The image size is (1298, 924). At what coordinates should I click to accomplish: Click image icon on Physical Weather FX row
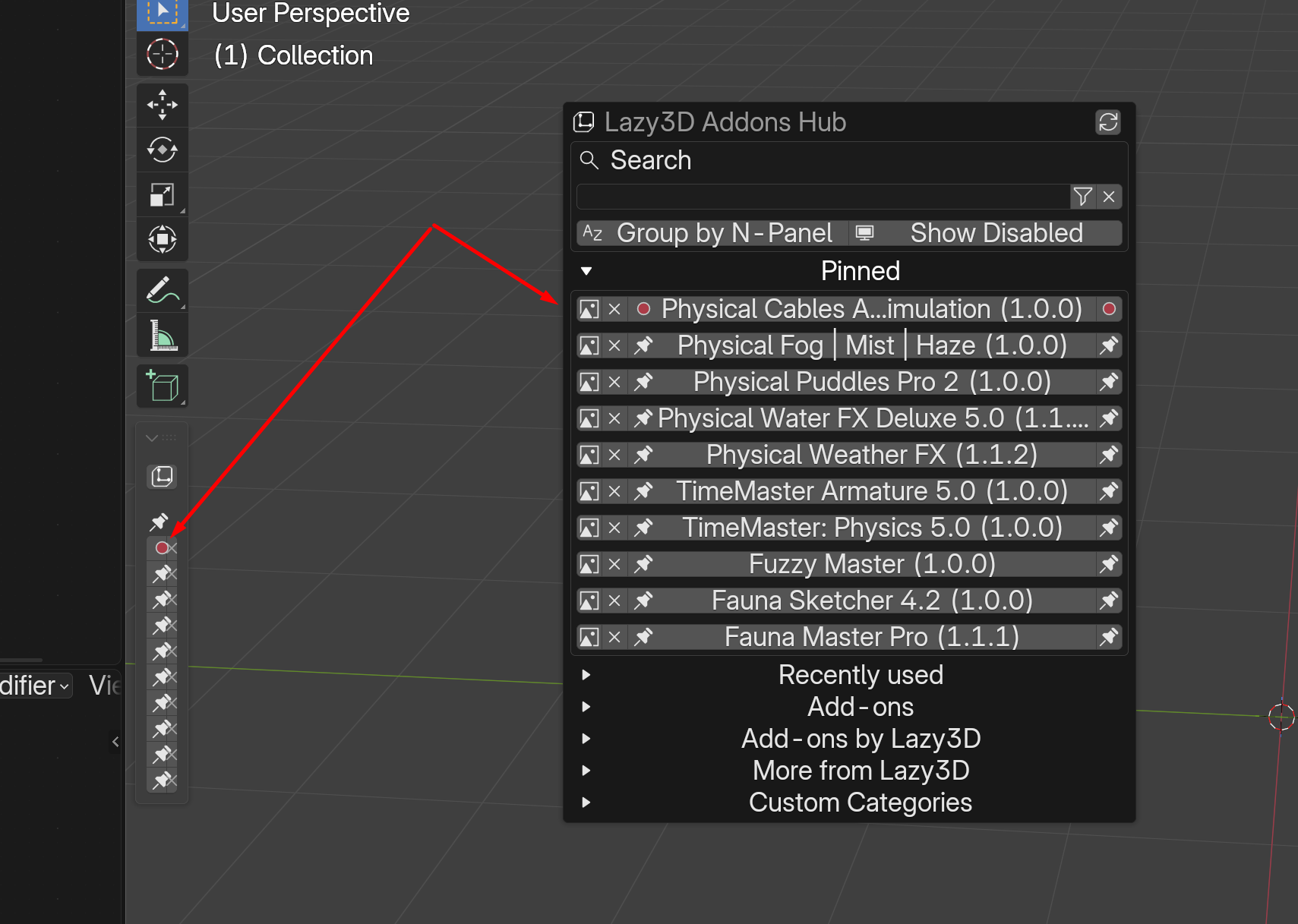pos(589,455)
